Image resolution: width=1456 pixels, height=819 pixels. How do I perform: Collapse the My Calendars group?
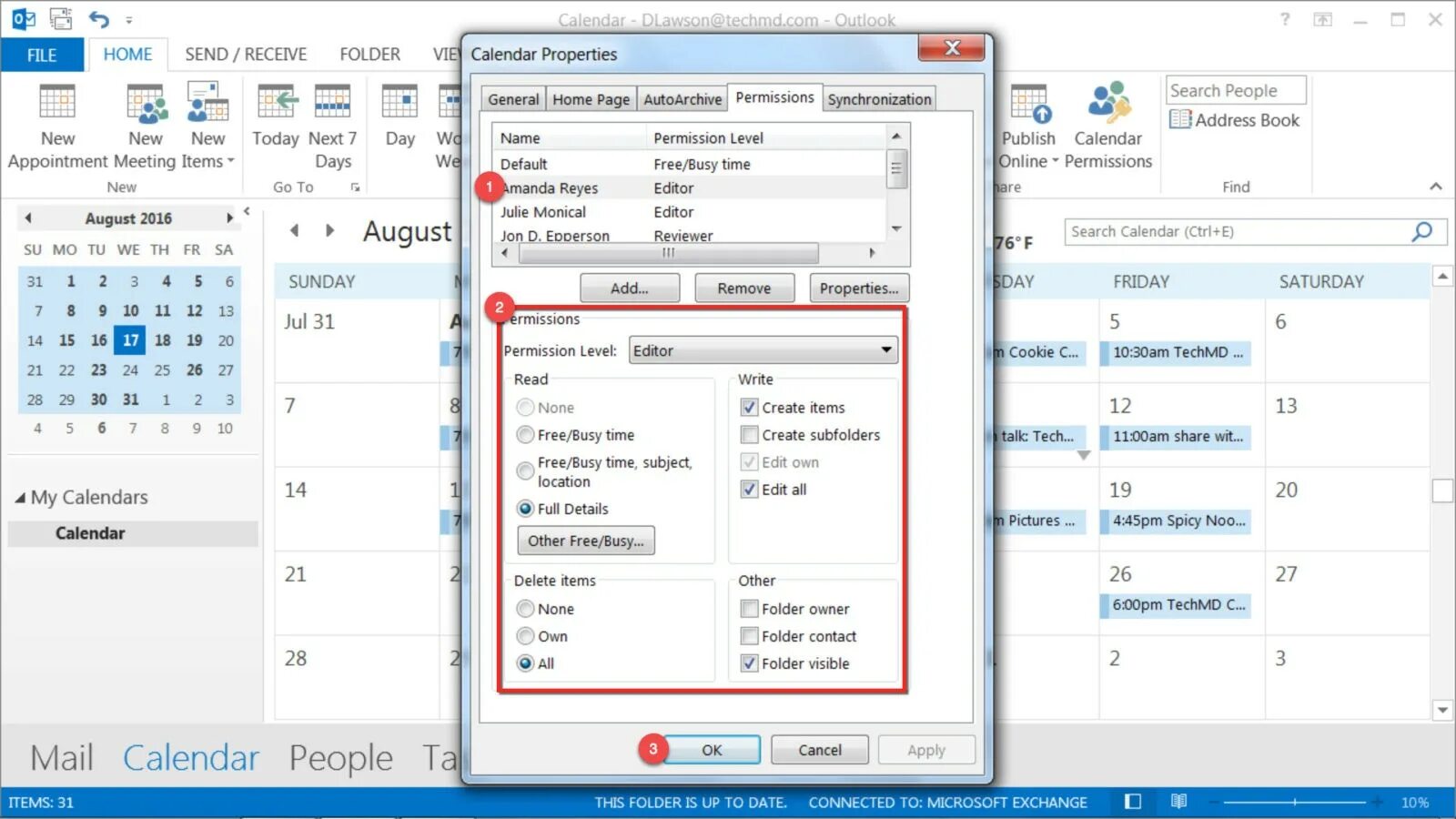click(20, 498)
